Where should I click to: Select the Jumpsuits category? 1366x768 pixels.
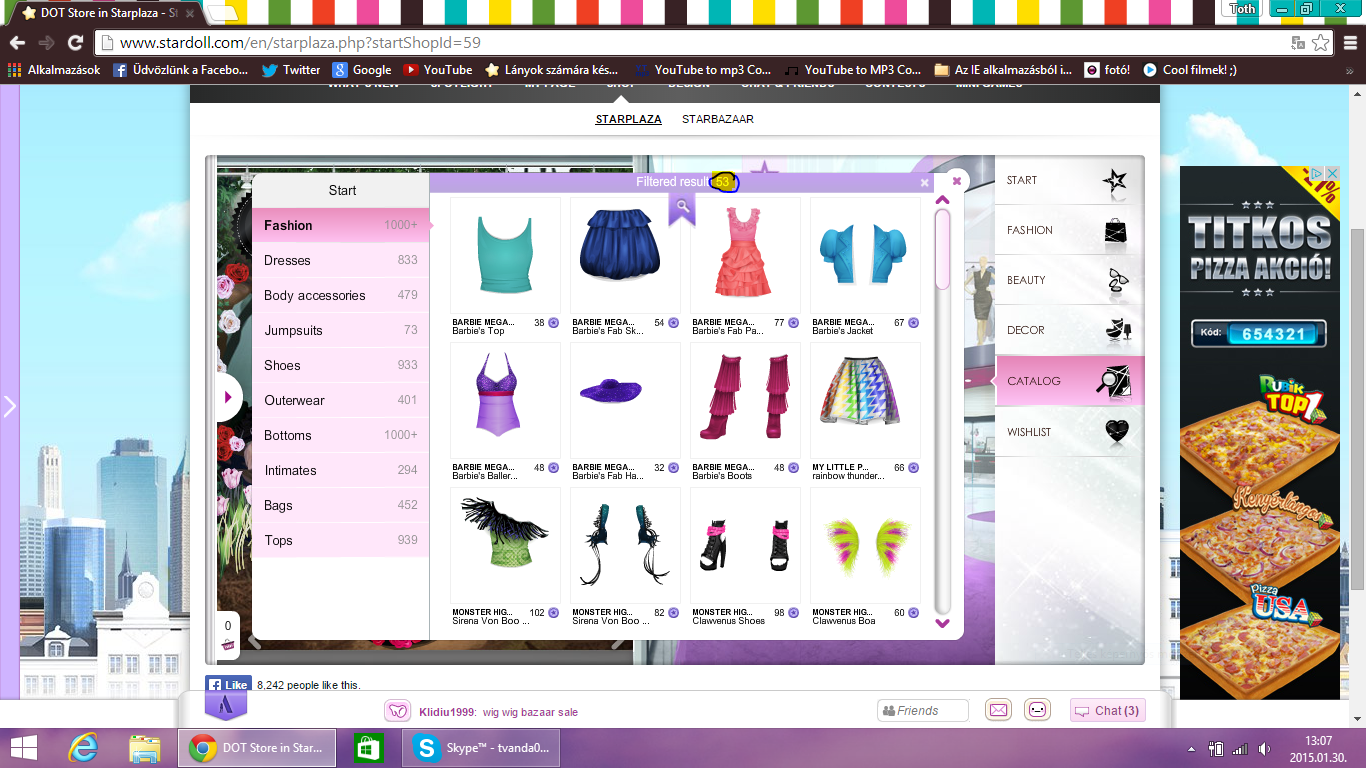click(340, 330)
